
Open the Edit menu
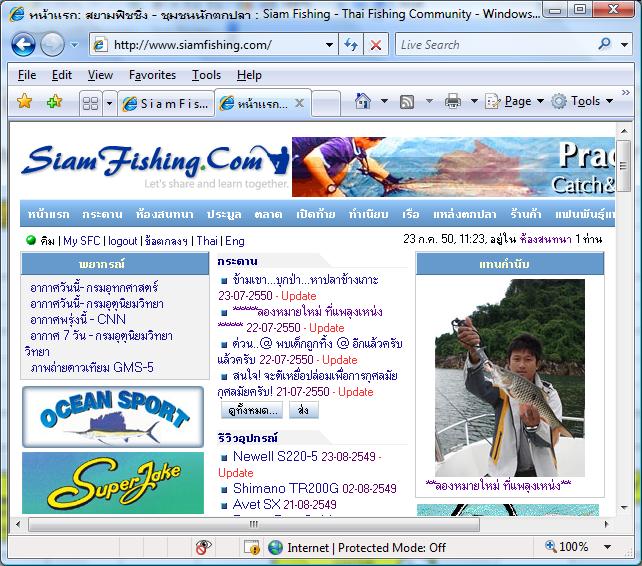coord(62,75)
